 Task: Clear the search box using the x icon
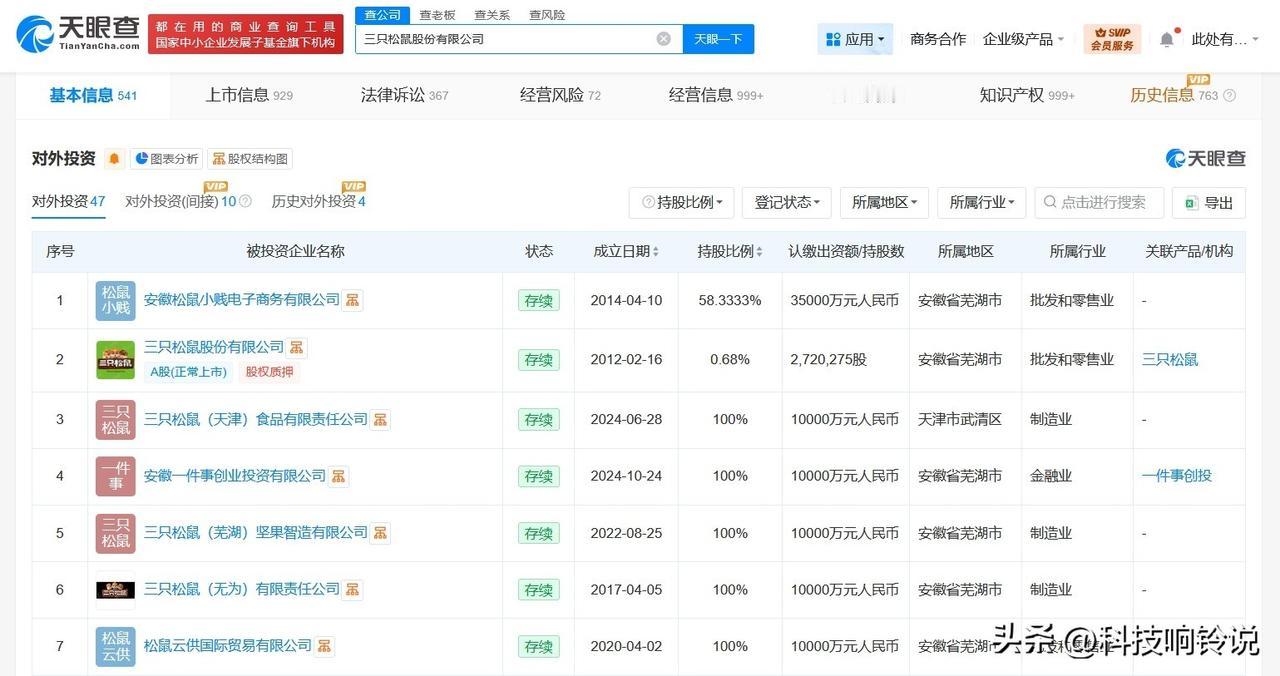tap(663, 38)
